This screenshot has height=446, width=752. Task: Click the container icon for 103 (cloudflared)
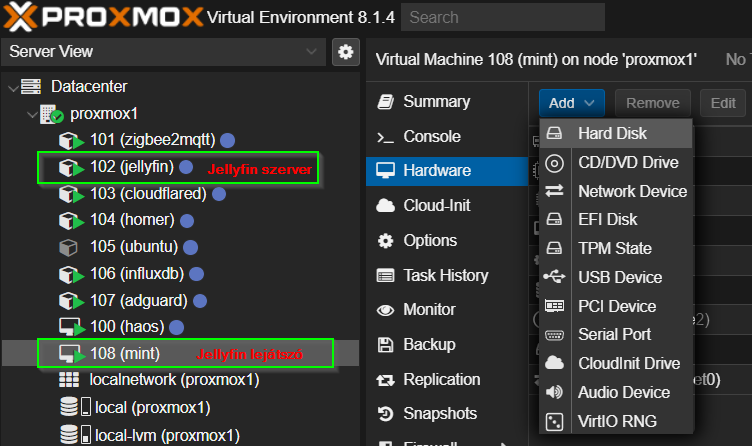[x=71, y=194]
